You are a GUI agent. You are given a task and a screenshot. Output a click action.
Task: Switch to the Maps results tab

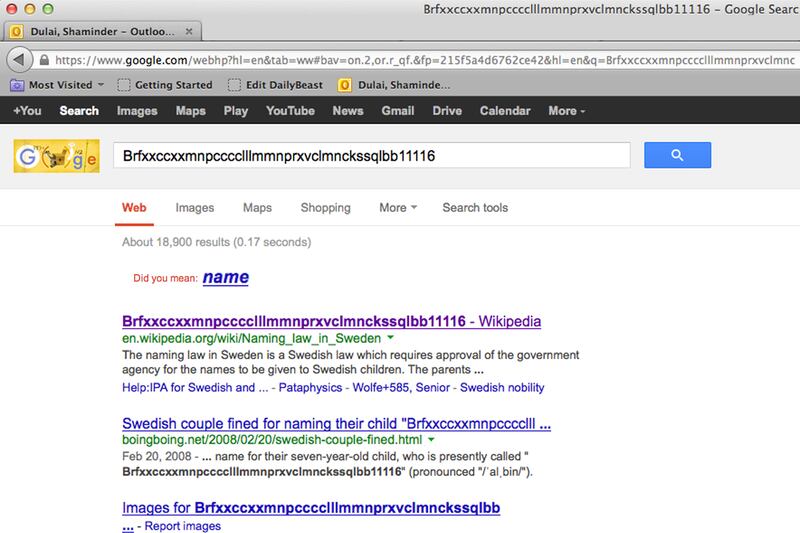[x=257, y=208]
